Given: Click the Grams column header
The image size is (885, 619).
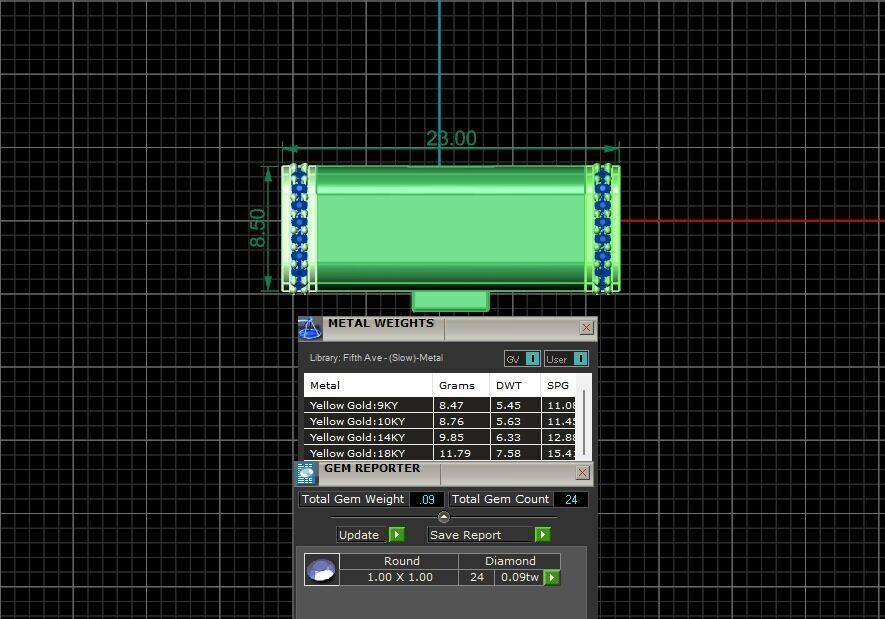Looking at the screenshot, I should point(461,385).
